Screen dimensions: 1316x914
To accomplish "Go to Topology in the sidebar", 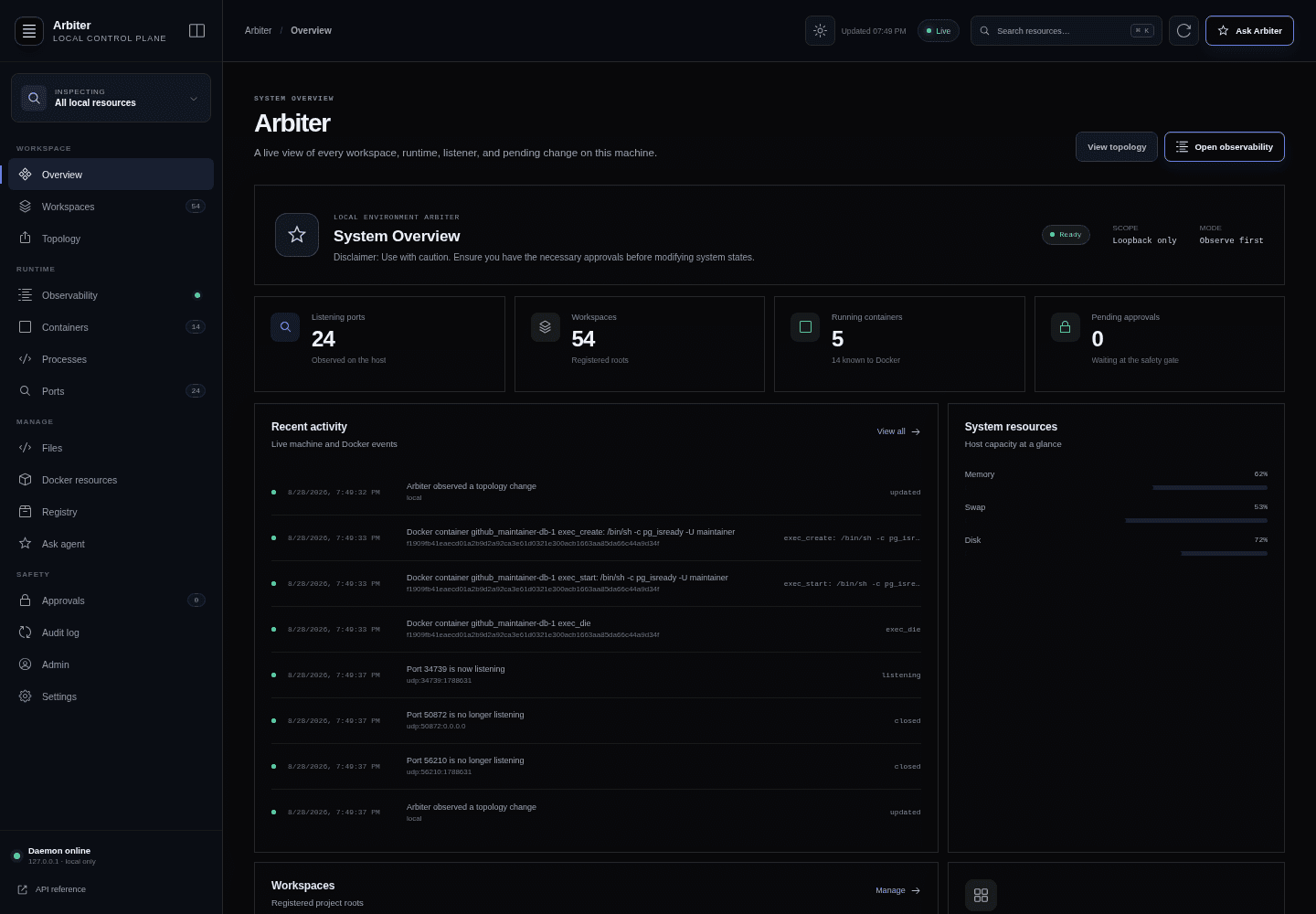I will (x=111, y=239).
